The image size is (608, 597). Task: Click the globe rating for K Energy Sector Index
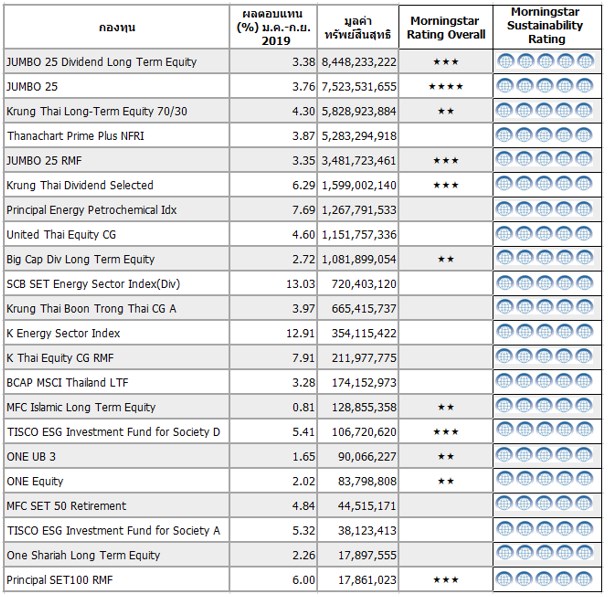545,333
